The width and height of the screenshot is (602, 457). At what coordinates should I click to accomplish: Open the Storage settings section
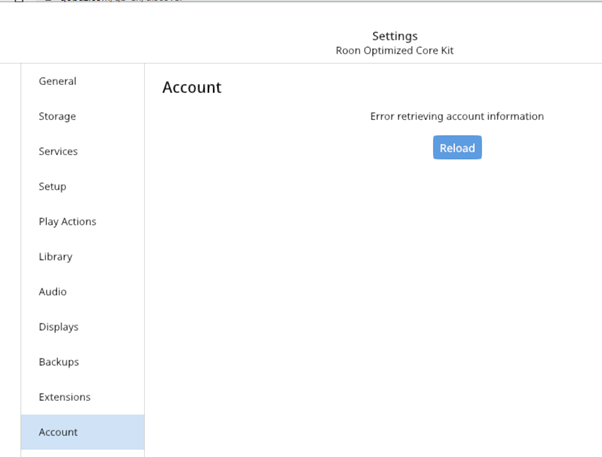point(83,116)
